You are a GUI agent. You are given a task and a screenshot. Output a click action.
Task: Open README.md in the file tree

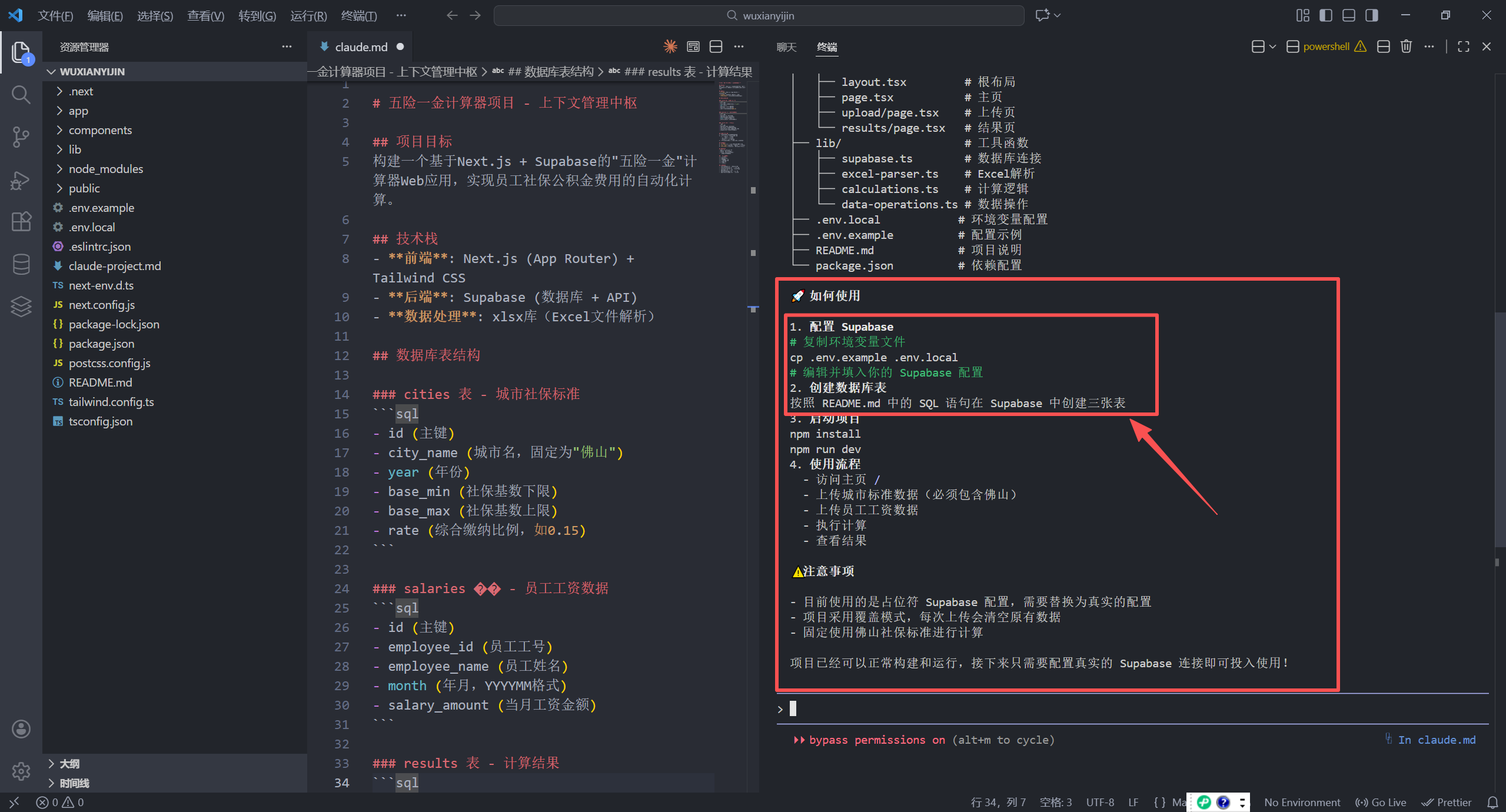[x=175, y=382]
